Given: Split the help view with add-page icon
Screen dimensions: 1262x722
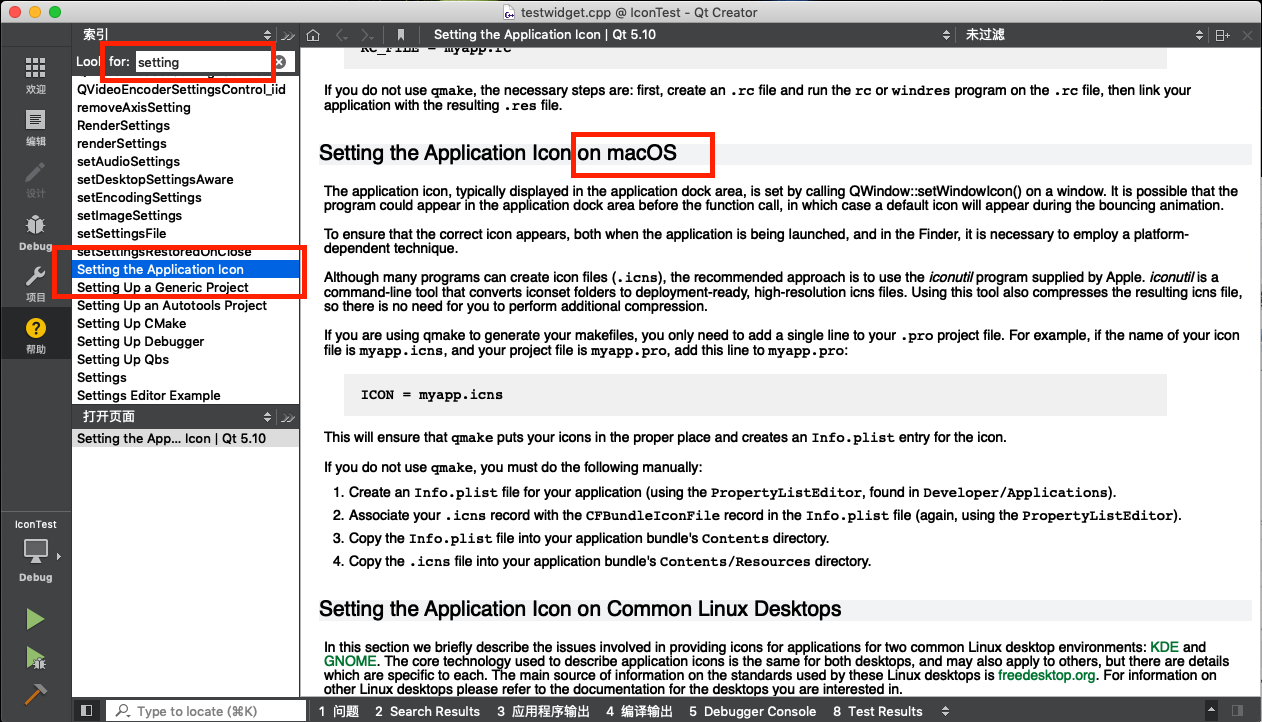Looking at the screenshot, I should [x=1221, y=33].
